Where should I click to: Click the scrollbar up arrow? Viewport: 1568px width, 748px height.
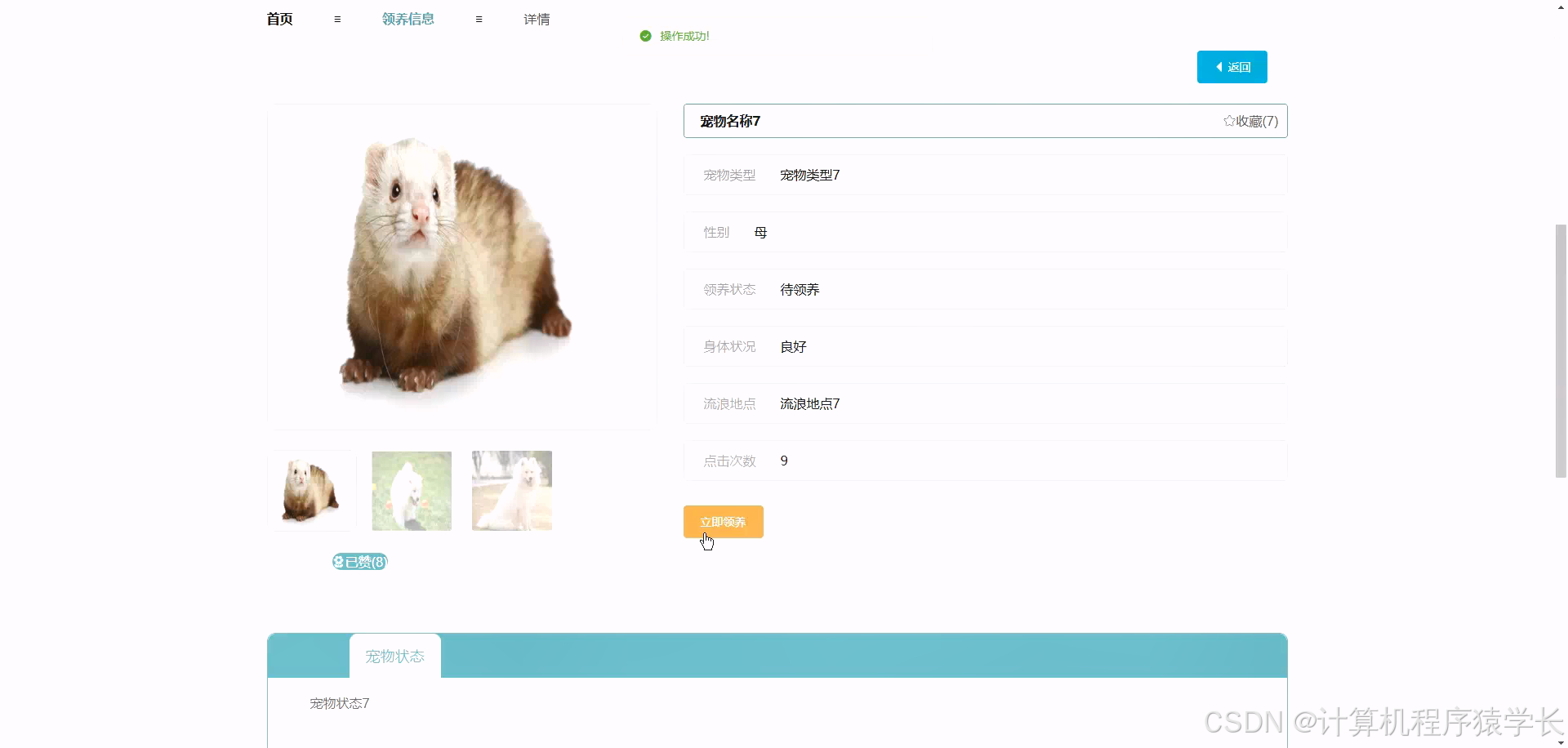coord(1561,6)
